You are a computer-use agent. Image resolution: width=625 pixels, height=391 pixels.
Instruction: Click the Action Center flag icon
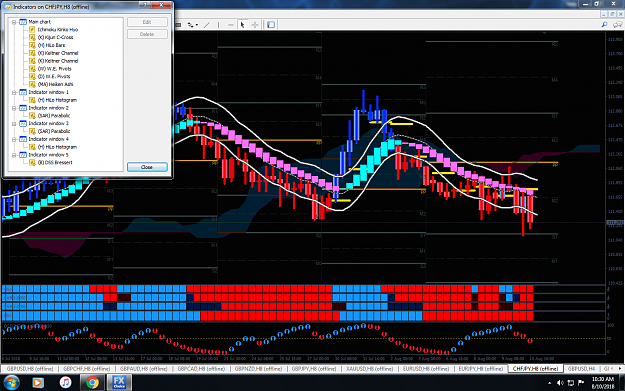click(581, 383)
